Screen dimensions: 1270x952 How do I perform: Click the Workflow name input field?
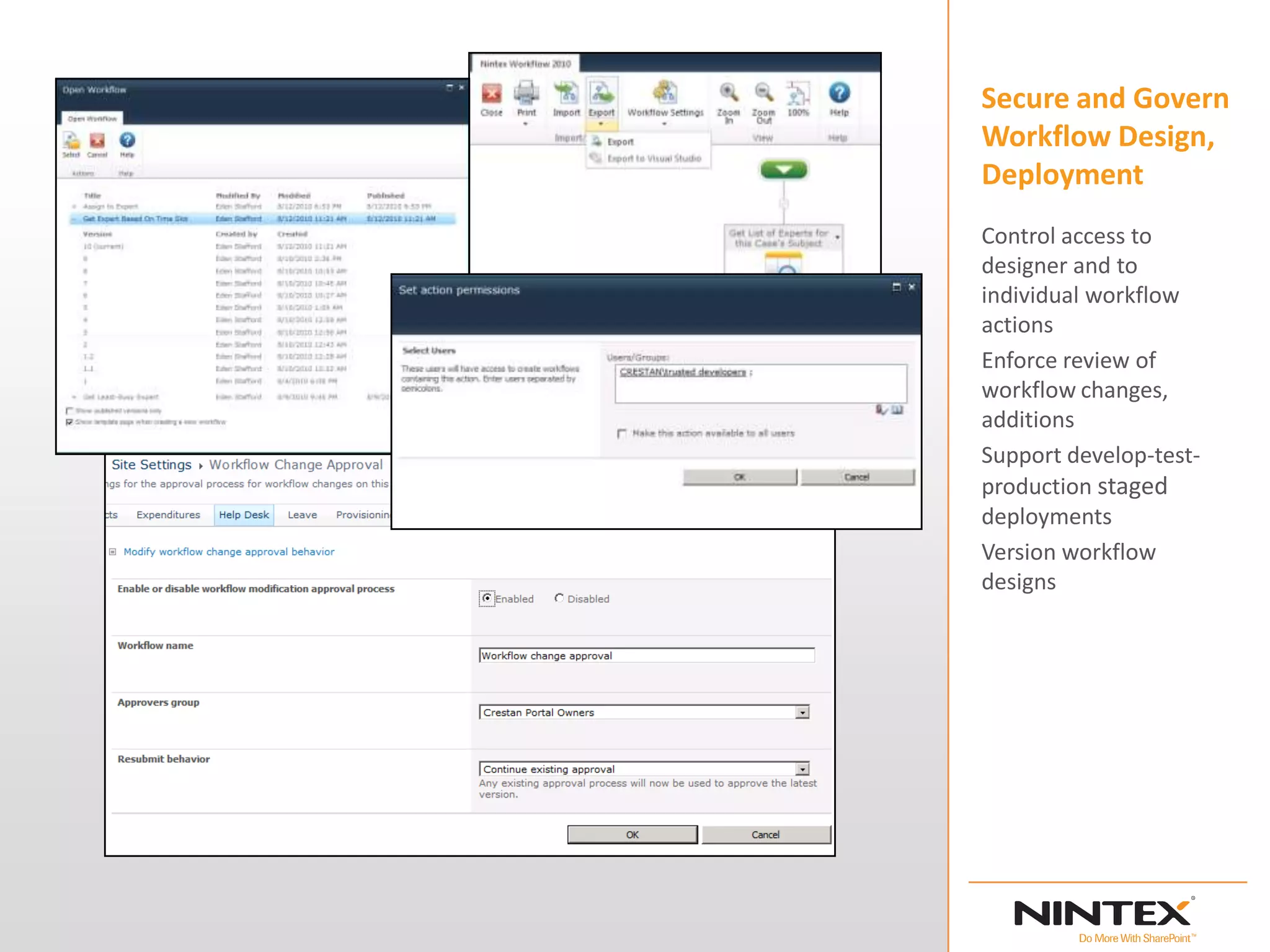click(647, 656)
